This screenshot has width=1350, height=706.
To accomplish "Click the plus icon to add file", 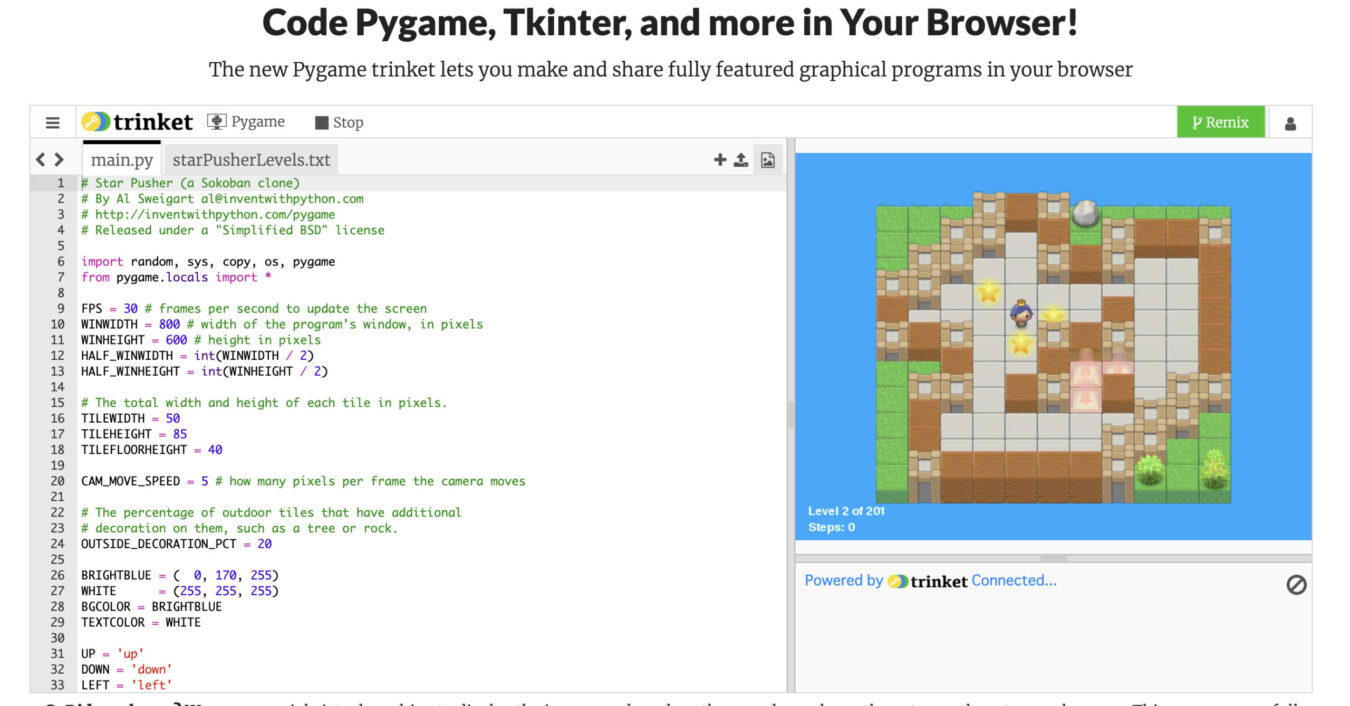I will tap(719, 160).
